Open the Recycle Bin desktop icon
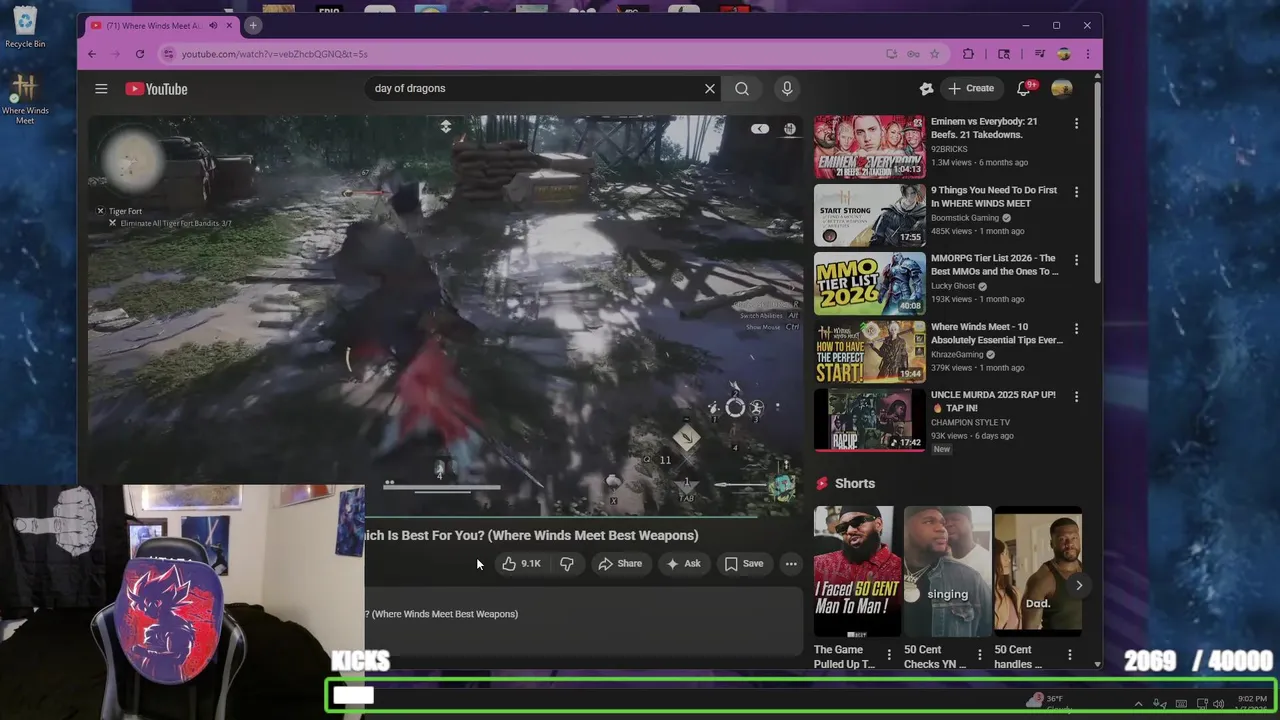Screen dimensions: 1280x720 (x=25, y=27)
